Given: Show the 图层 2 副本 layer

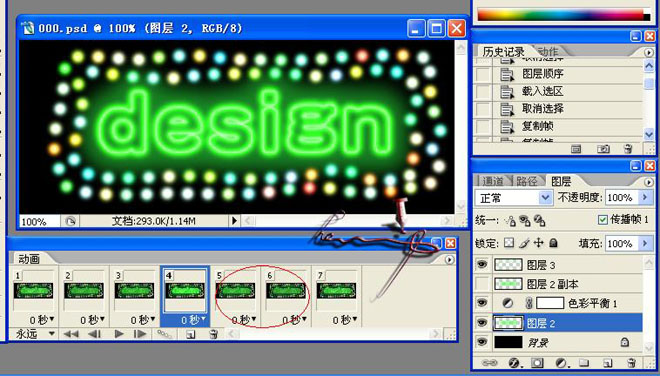Looking at the screenshot, I should [x=482, y=284].
